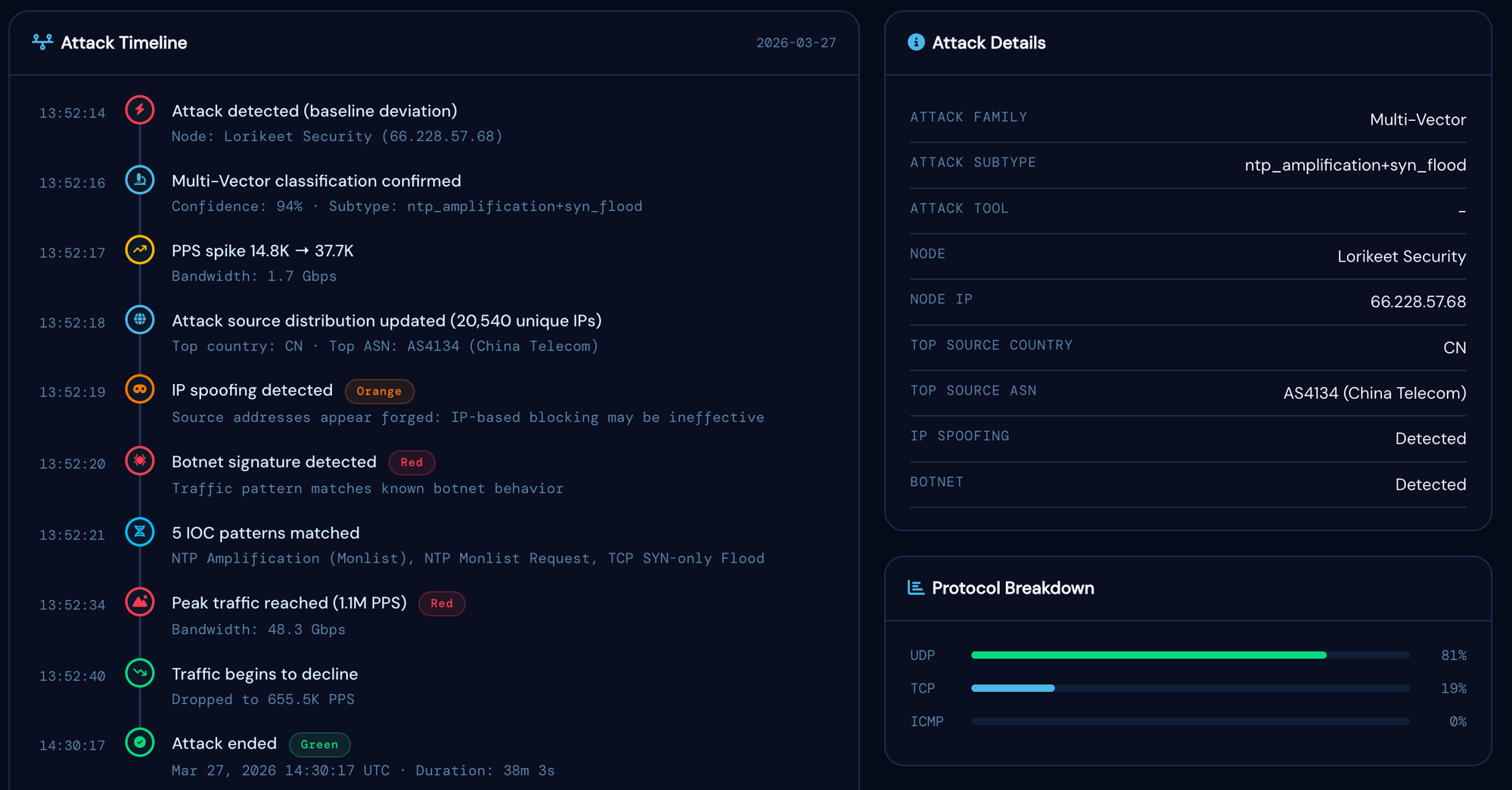Viewport: 1512px width, 790px height.
Task: Click the botnet signature bug icon
Action: [x=140, y=460]
